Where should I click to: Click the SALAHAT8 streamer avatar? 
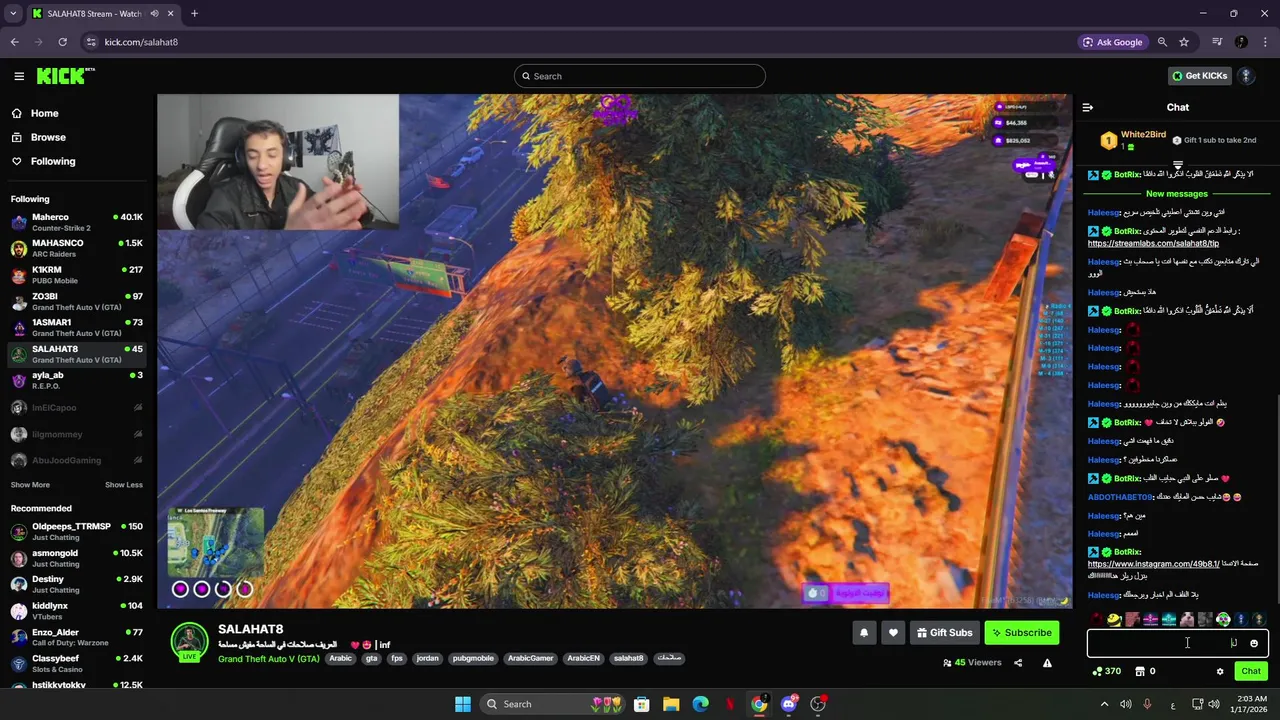click(x=189, y=642)
